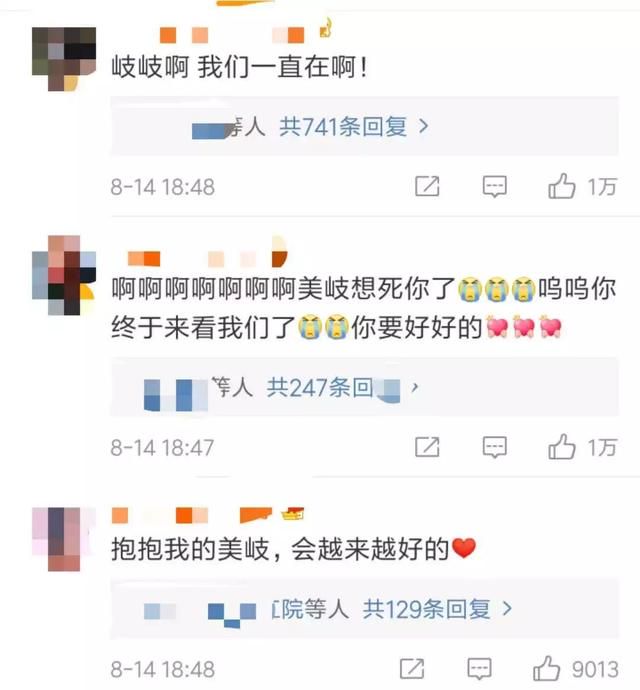Like the comment with 9013 likes
The height and width of the screenshot is (690, 640).
point(547,668)
